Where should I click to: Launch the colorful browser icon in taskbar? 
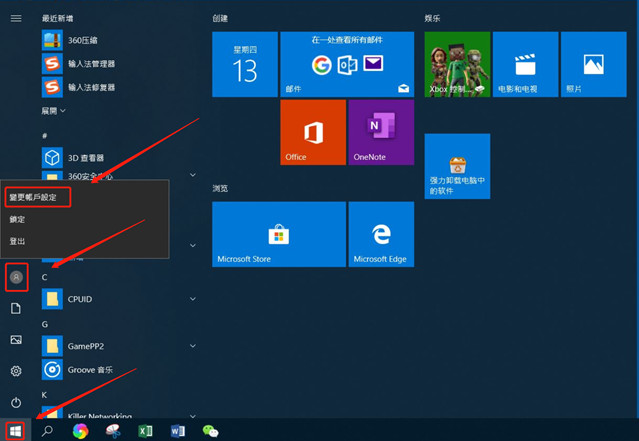(80, 431)
